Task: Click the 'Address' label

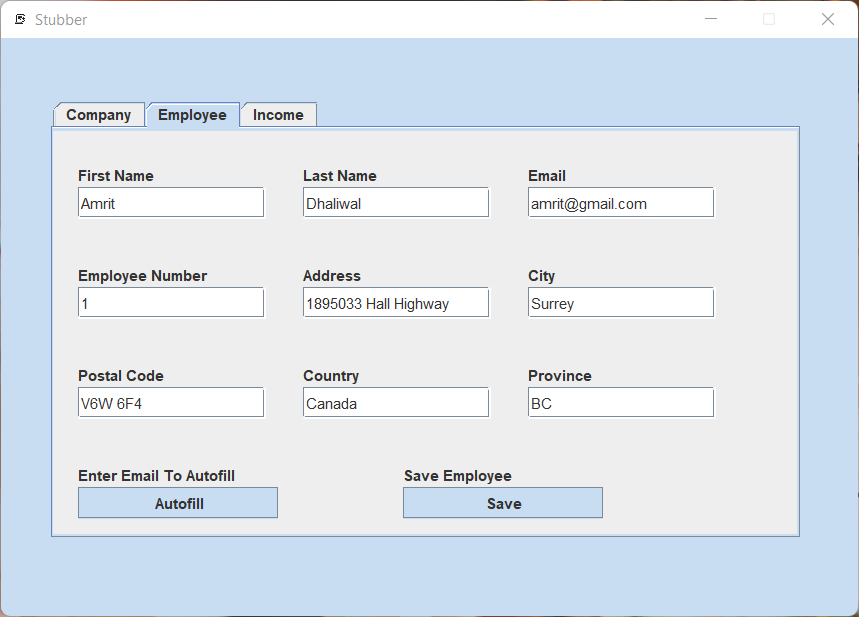Action: pos(331,276)
